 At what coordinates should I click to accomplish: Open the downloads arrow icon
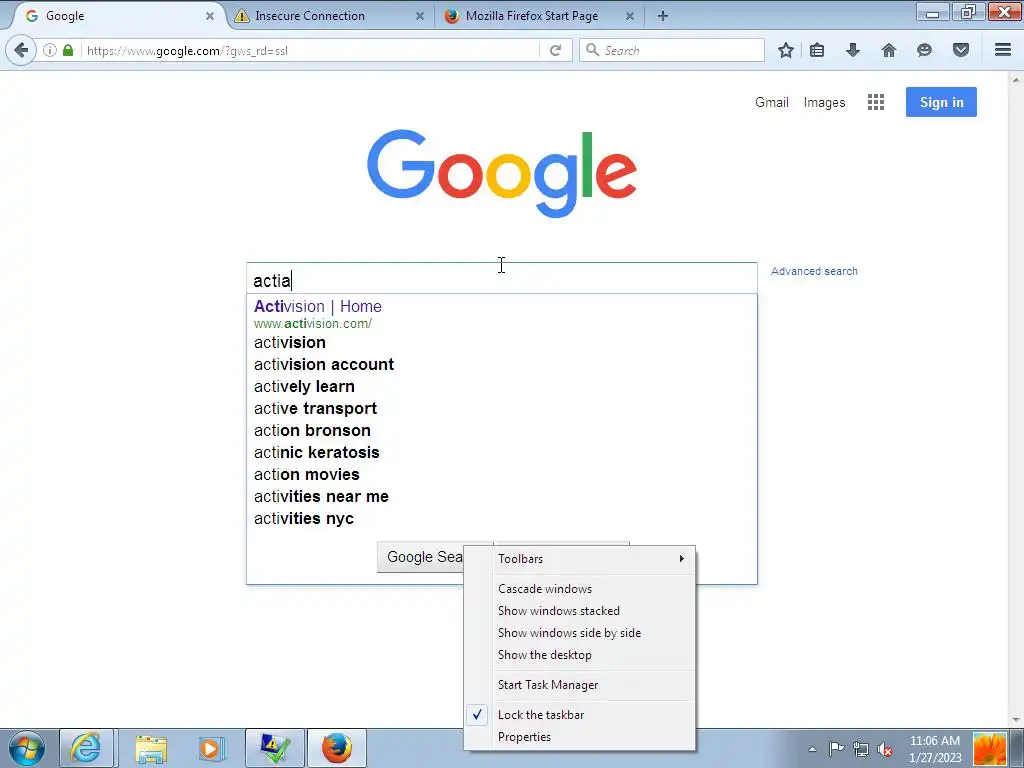coord(853,50)
